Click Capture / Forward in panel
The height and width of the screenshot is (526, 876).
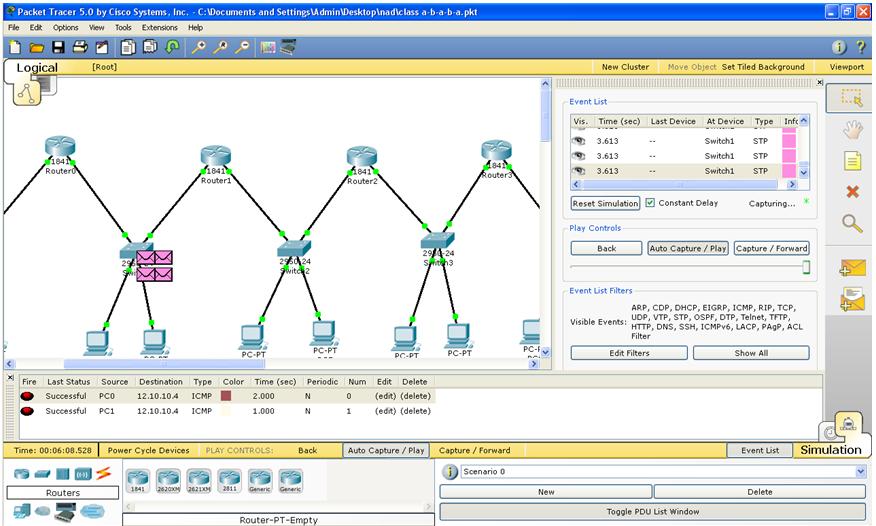(x=772, y=248)
